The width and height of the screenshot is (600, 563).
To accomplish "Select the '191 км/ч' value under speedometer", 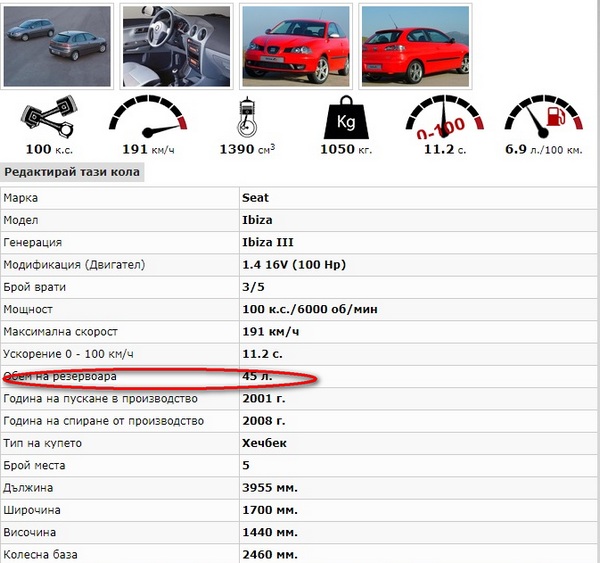I will (x=148, y=149).
